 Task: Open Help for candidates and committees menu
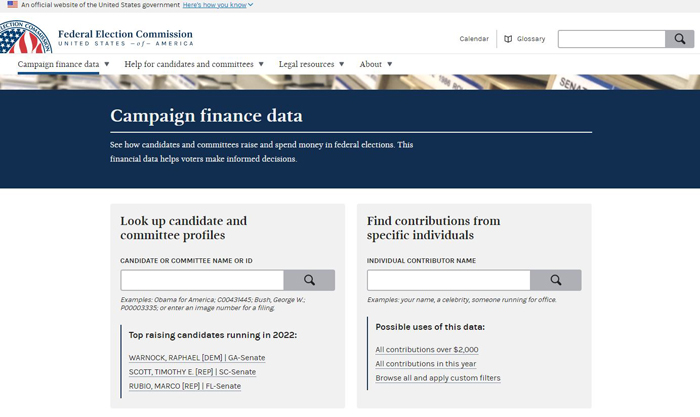pyautogui.click(x=189, y=64)
